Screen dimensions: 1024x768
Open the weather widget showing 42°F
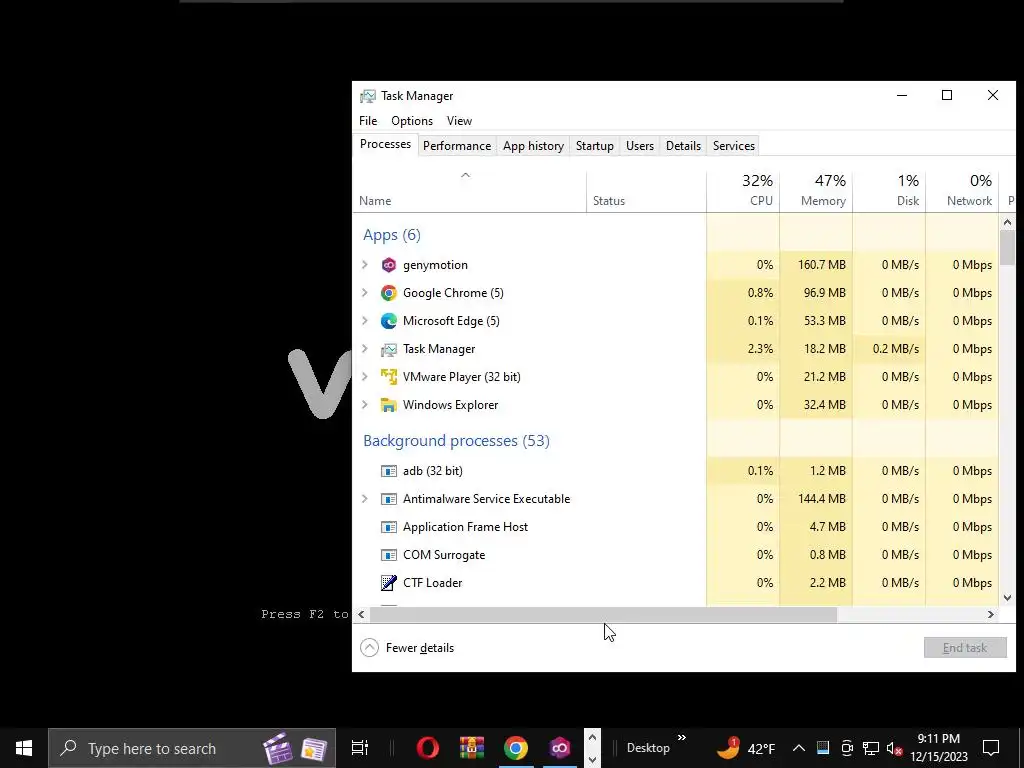pos(746,748)
